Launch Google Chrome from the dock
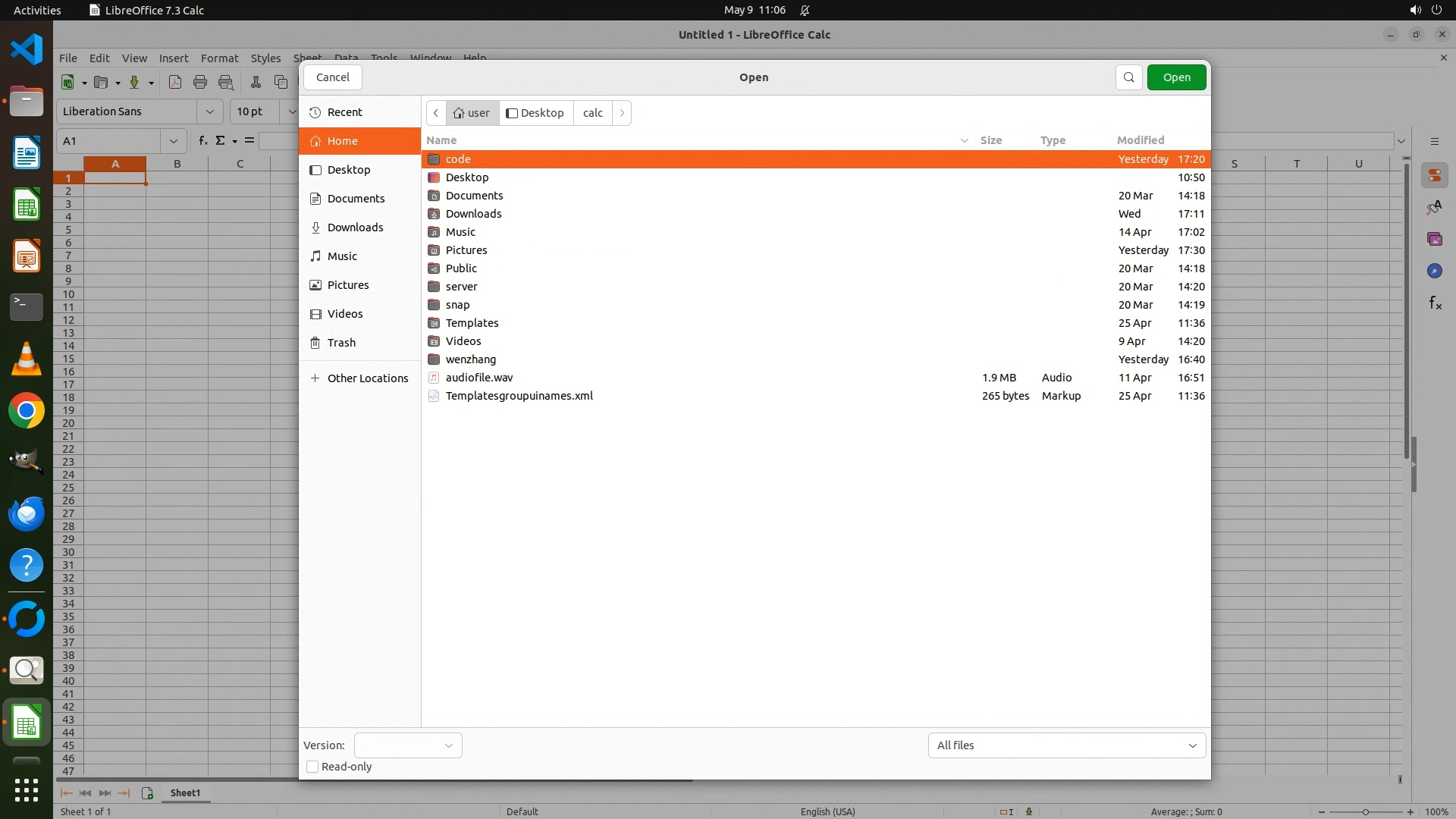Image resolution: width=1456 pixels, height=819 pixels. (27, 411)
